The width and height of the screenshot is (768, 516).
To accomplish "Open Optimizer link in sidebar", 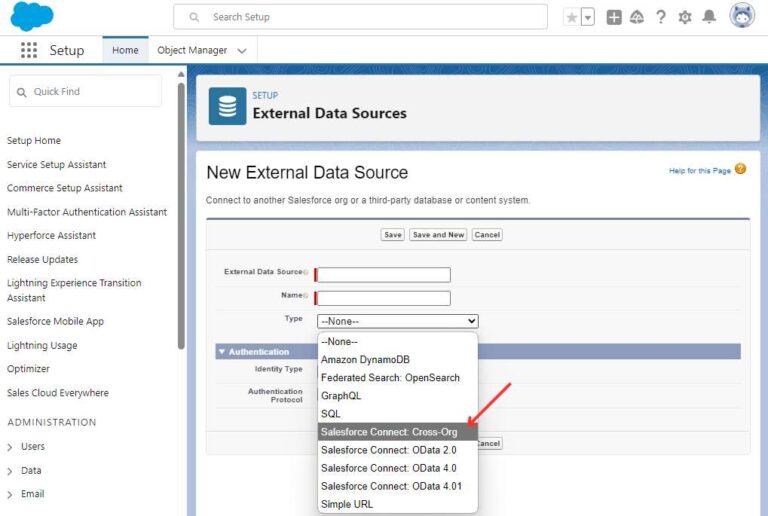I will (28, 369).
